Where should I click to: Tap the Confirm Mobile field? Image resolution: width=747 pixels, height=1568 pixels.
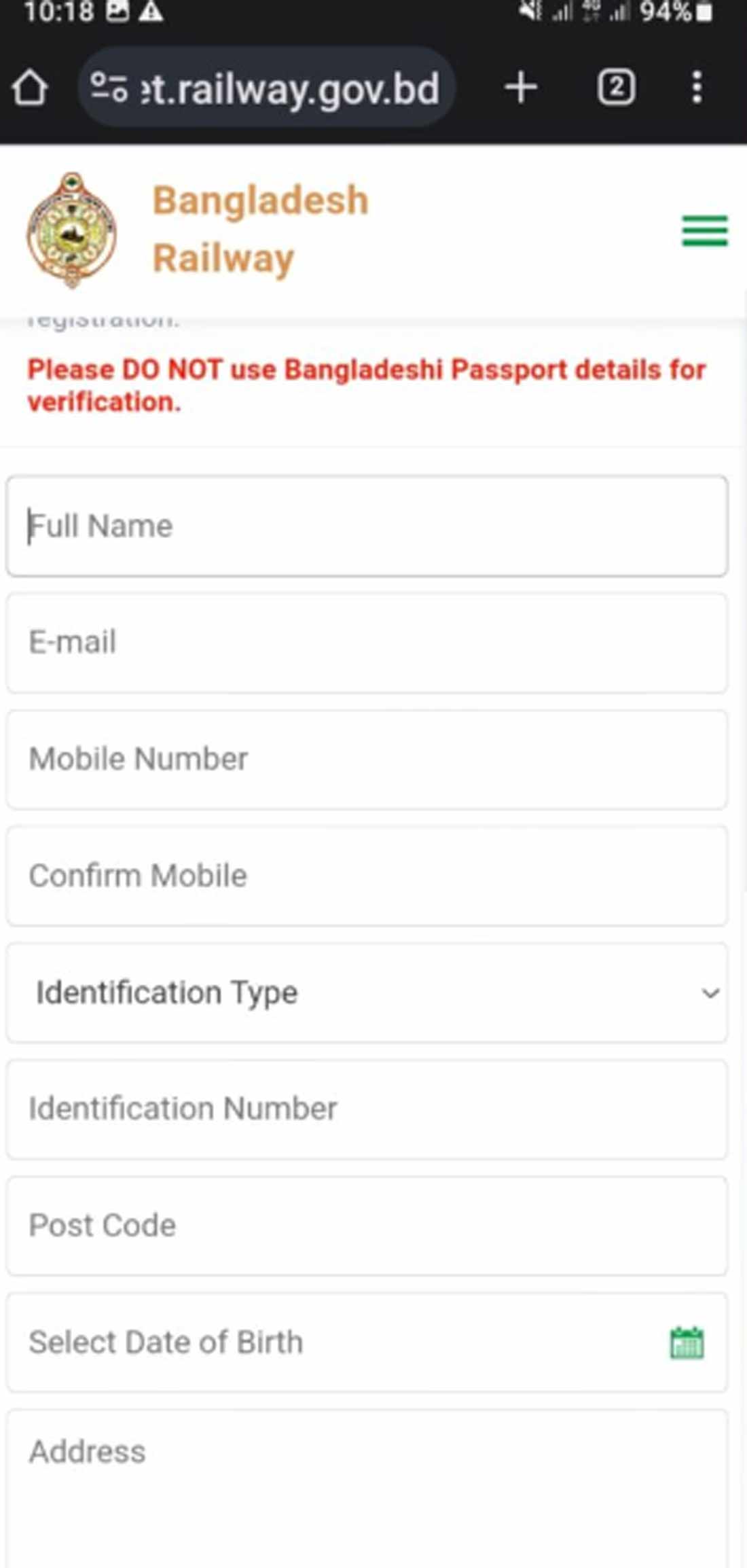coord(367,876)
